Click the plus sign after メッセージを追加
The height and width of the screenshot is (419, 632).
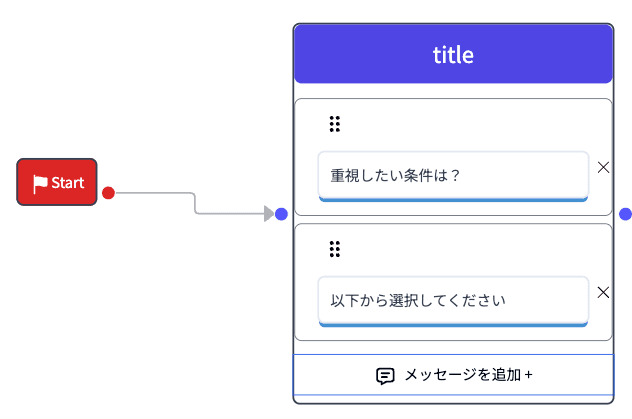(x=528, y=376)
